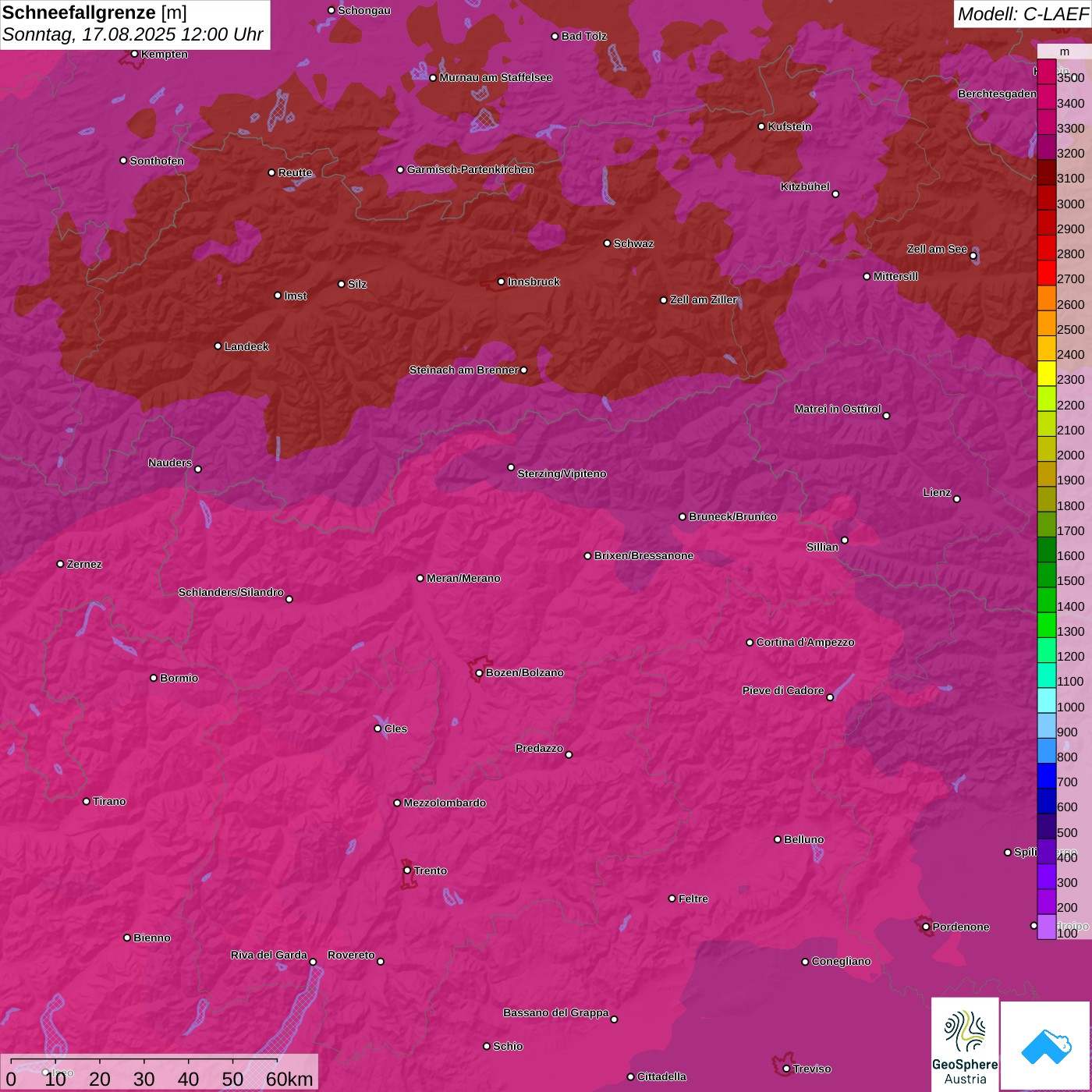Click the 'Mittersill' map label

pyautogui.click(x=895, y=276)
